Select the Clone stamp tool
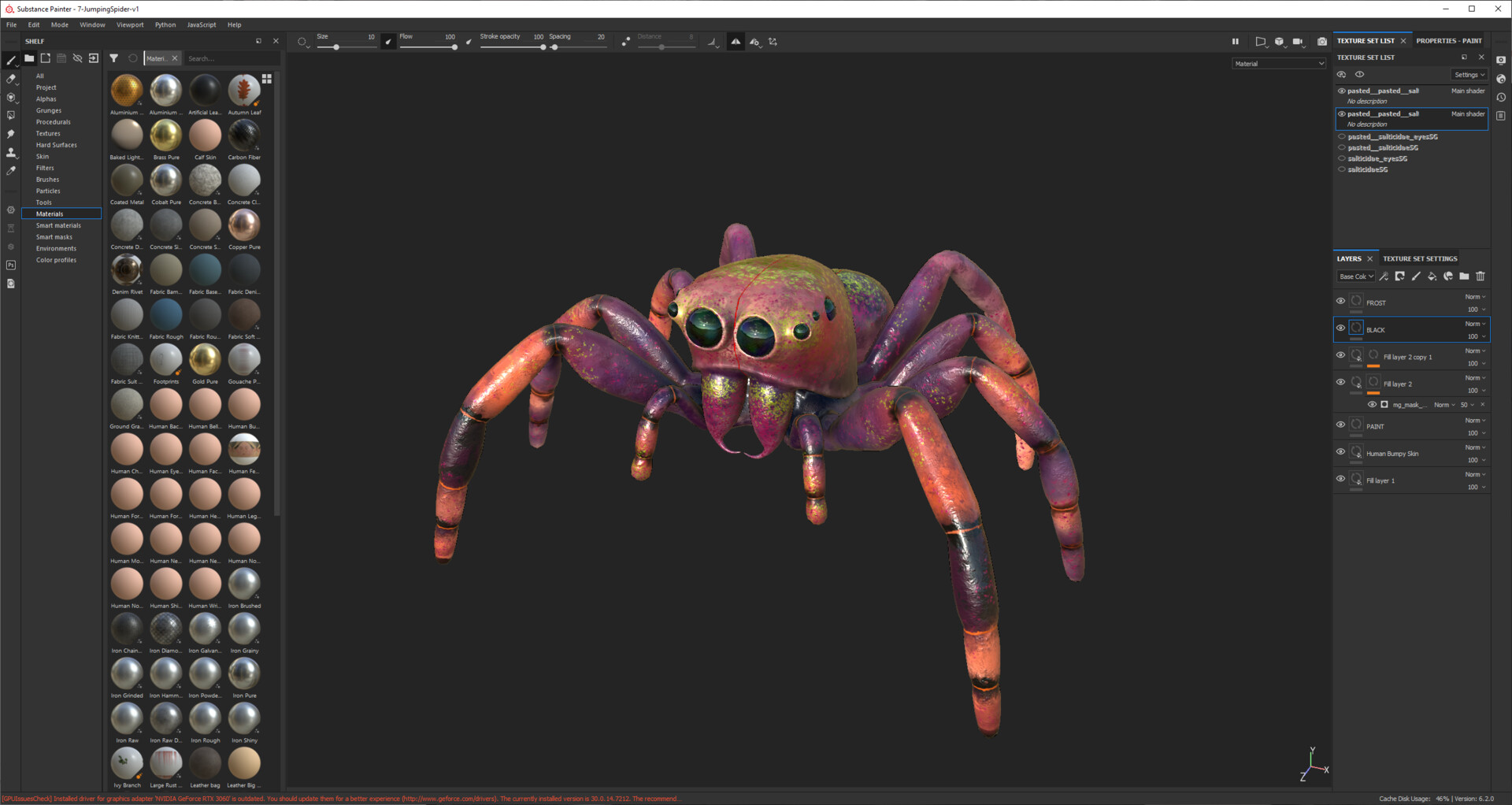Image resolution: width=1512 pixels, height=805 pixels. click(x=11, y=152)
